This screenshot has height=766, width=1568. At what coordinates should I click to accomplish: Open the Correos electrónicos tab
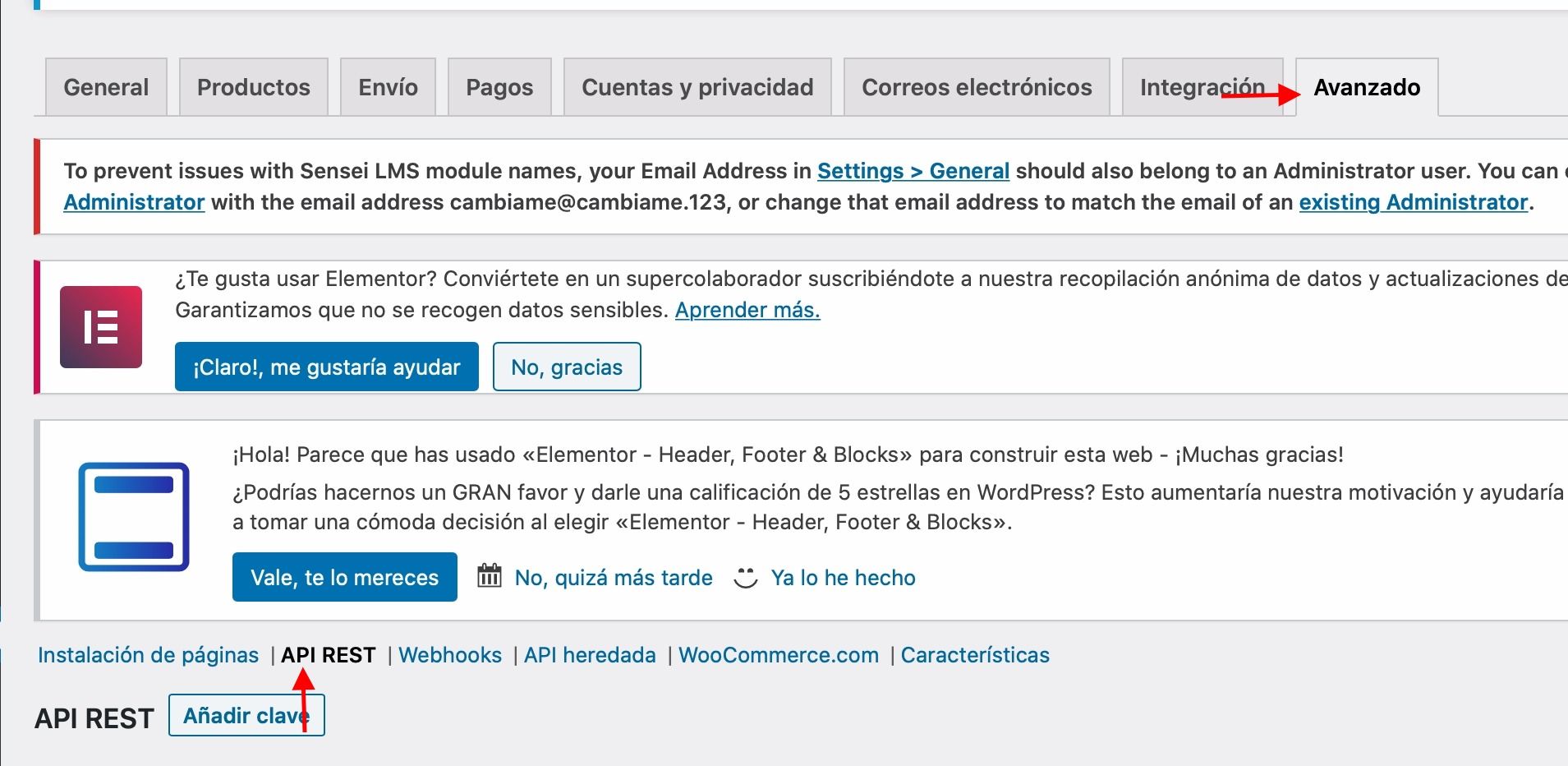[x=977, y=87]
